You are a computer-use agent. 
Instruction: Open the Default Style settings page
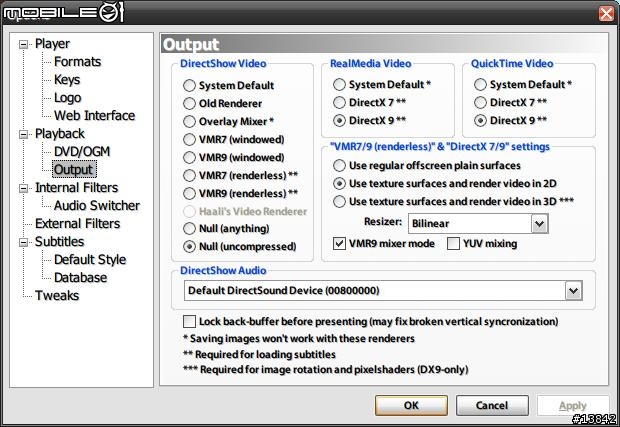click(90, 259)
